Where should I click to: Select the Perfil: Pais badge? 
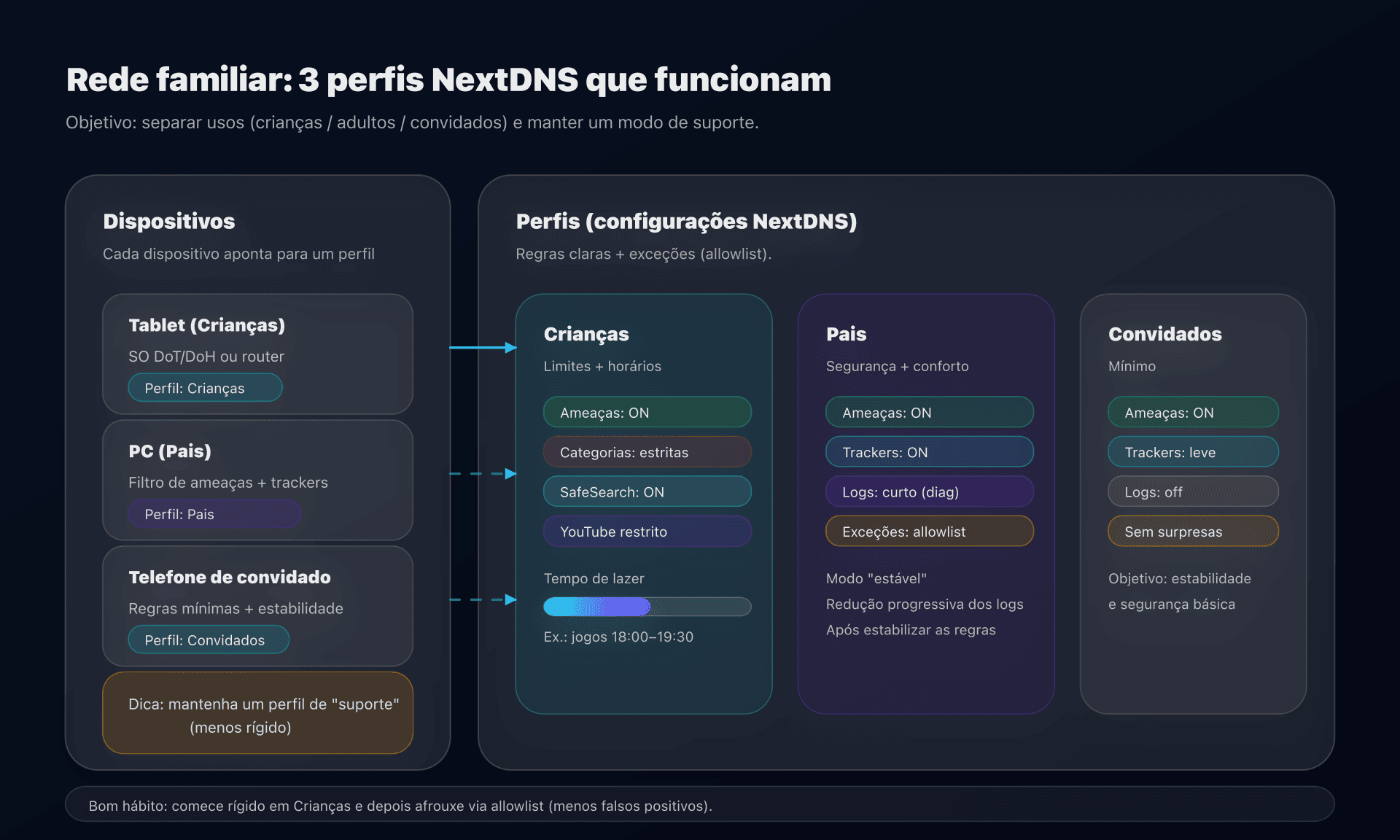214,513
